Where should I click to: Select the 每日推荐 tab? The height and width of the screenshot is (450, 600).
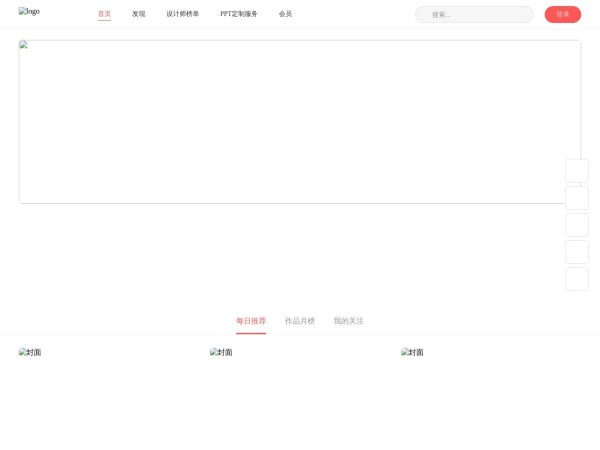251,321
